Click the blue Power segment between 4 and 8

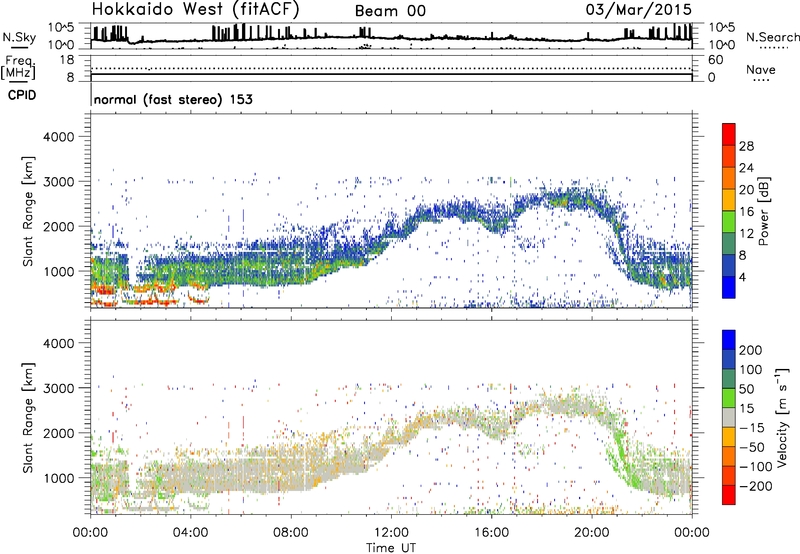(x=729, y=265)
